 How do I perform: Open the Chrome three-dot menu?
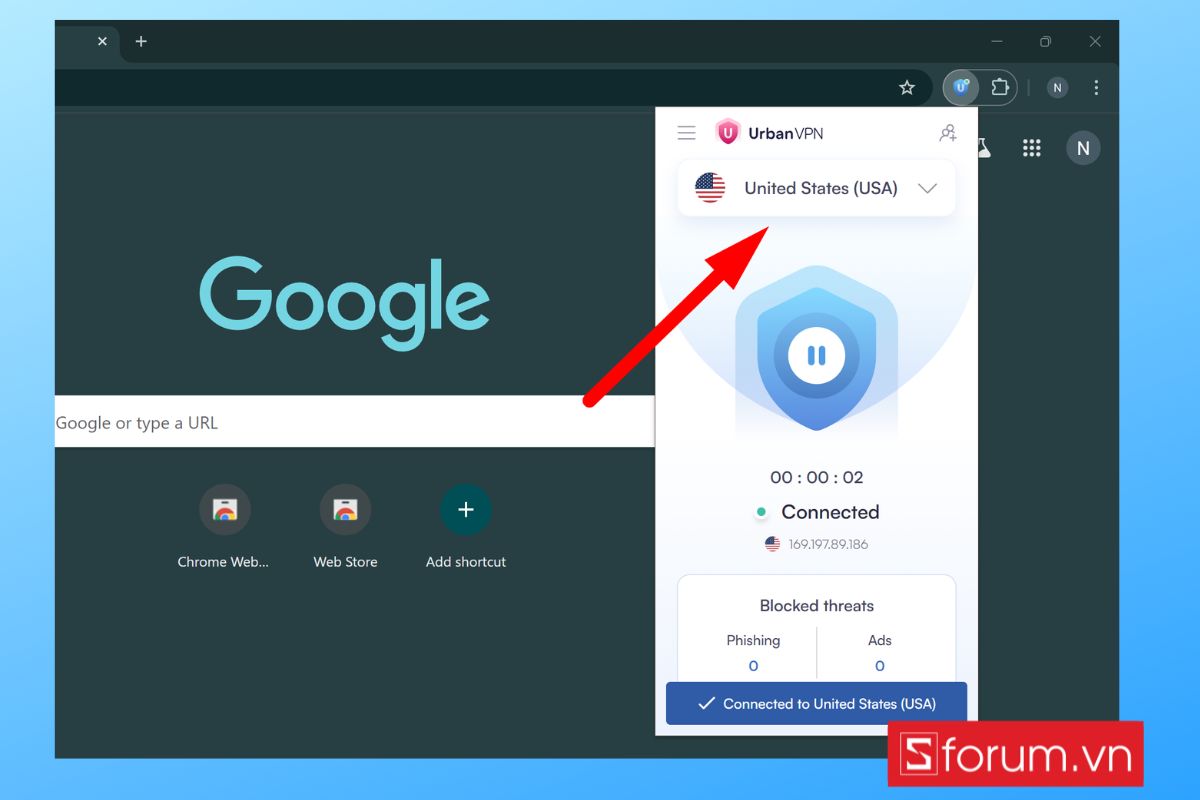pos(1097,88)
